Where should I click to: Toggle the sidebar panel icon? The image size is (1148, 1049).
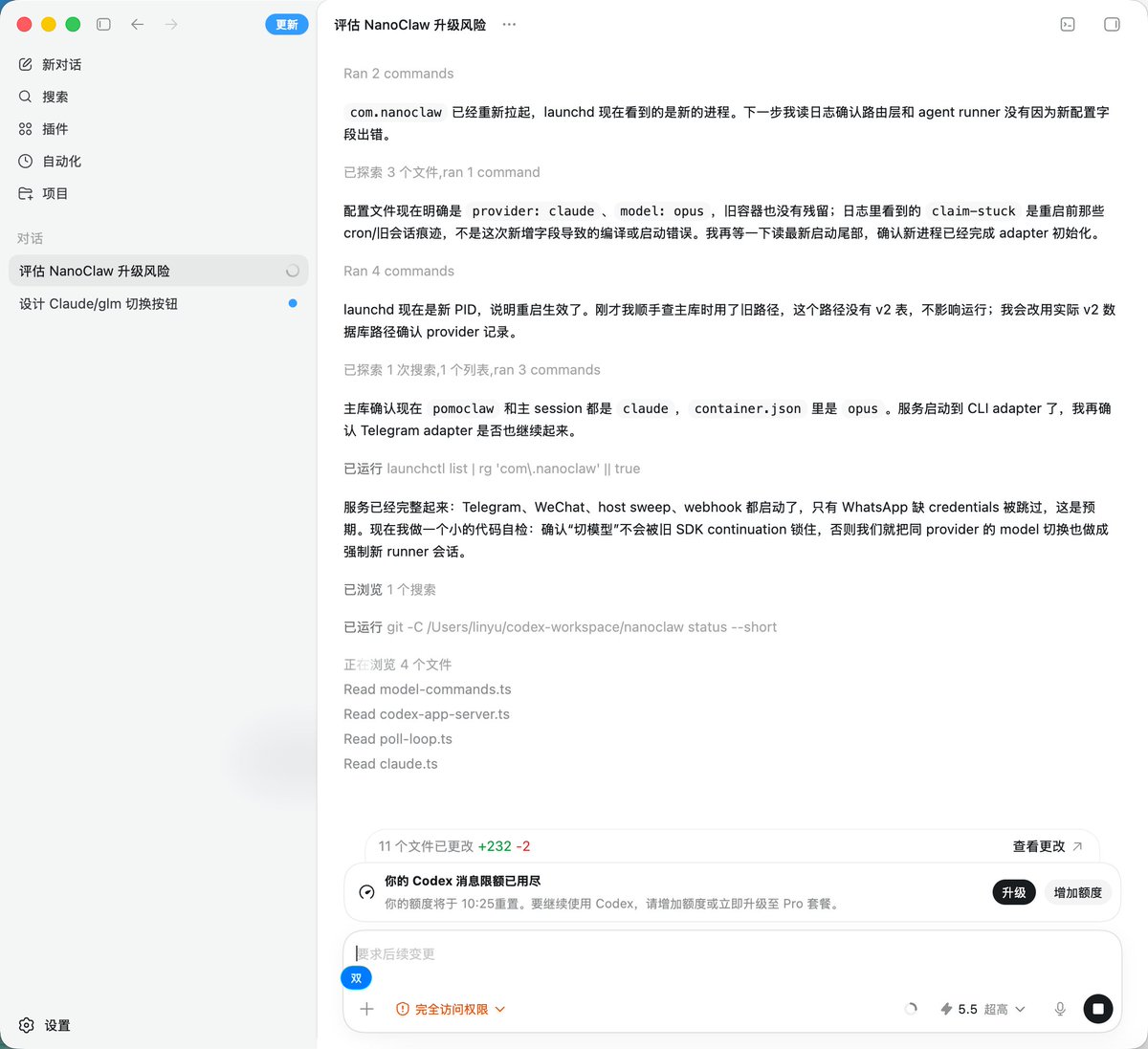pos(104,24)
